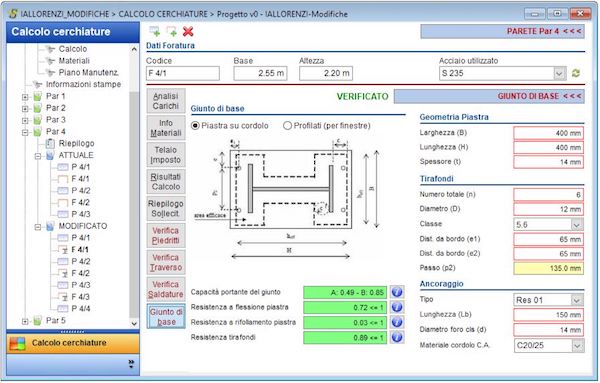Select P 4/4 under MODIFICATO
The image size is (600, 383).
click(80, 309)
